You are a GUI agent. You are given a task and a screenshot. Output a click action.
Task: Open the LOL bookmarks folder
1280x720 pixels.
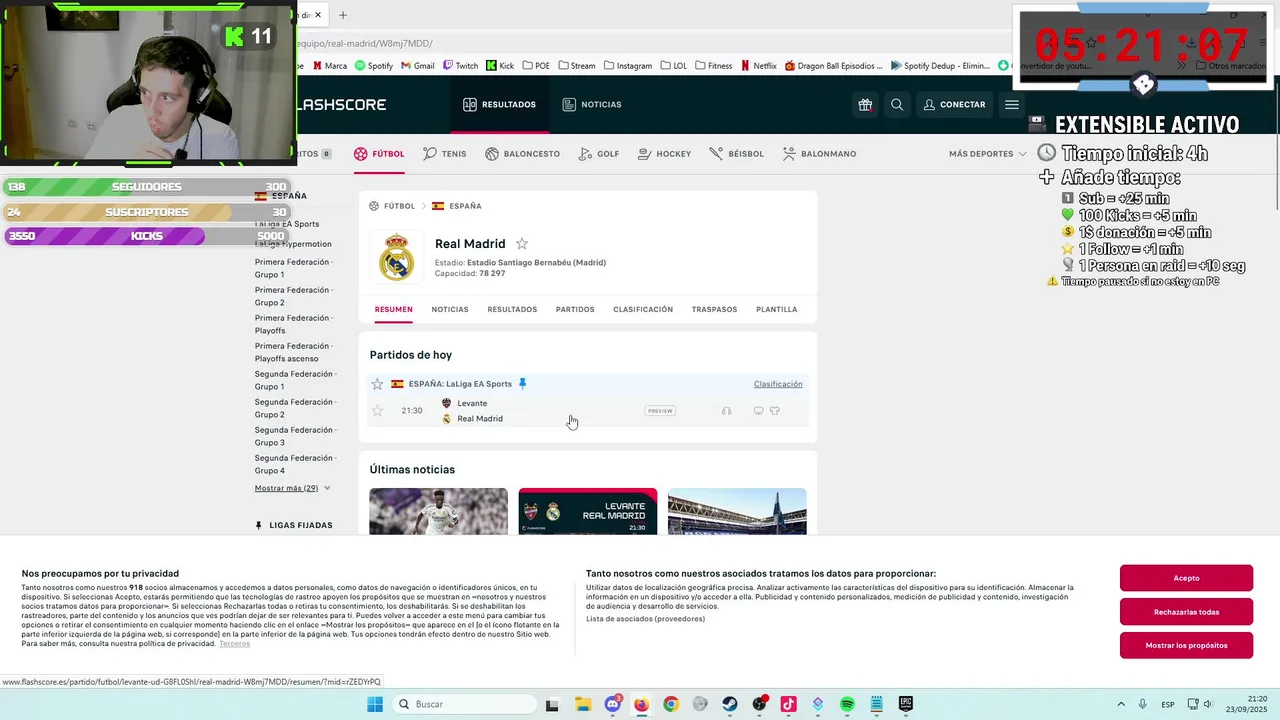click(674, 66)
